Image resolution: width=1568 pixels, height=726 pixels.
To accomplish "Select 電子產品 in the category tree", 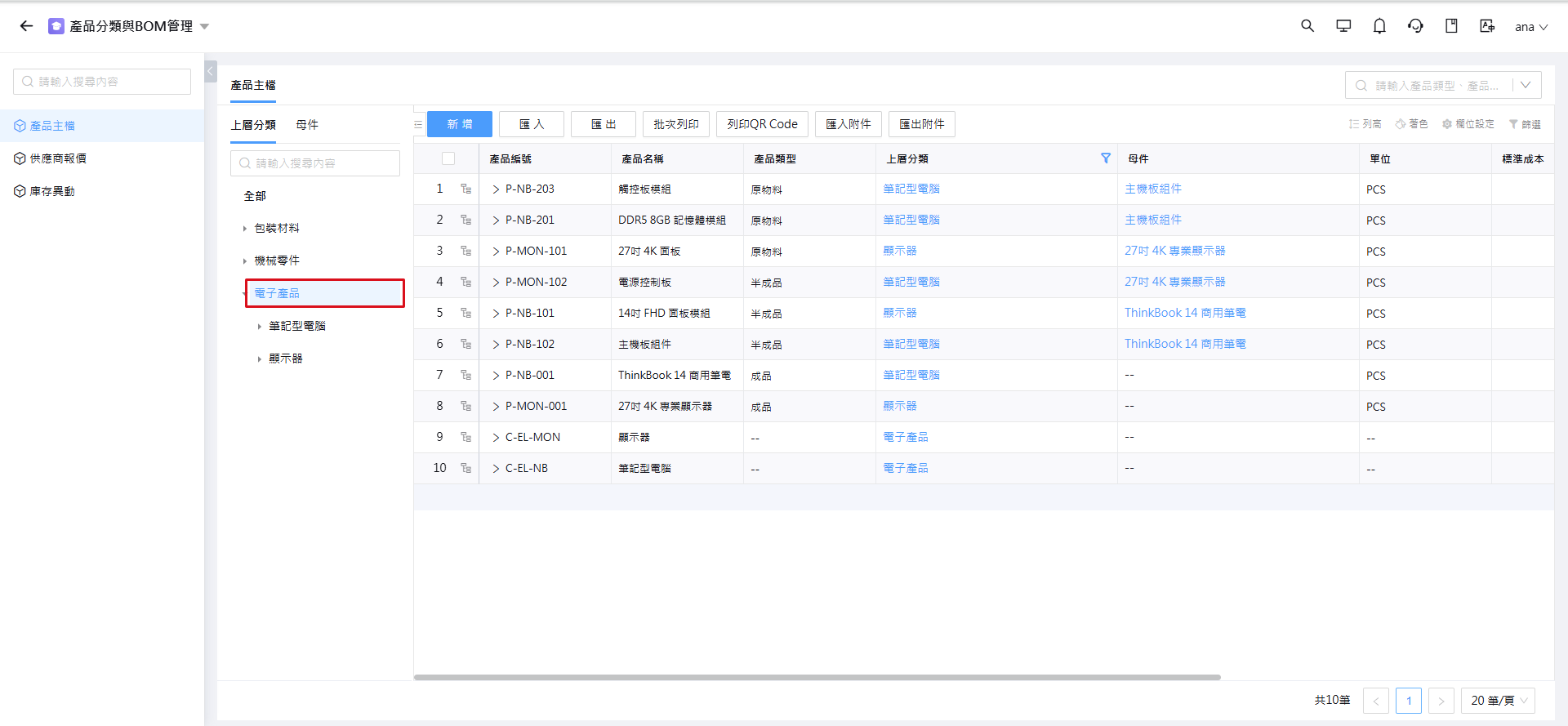I will [277, 293].
